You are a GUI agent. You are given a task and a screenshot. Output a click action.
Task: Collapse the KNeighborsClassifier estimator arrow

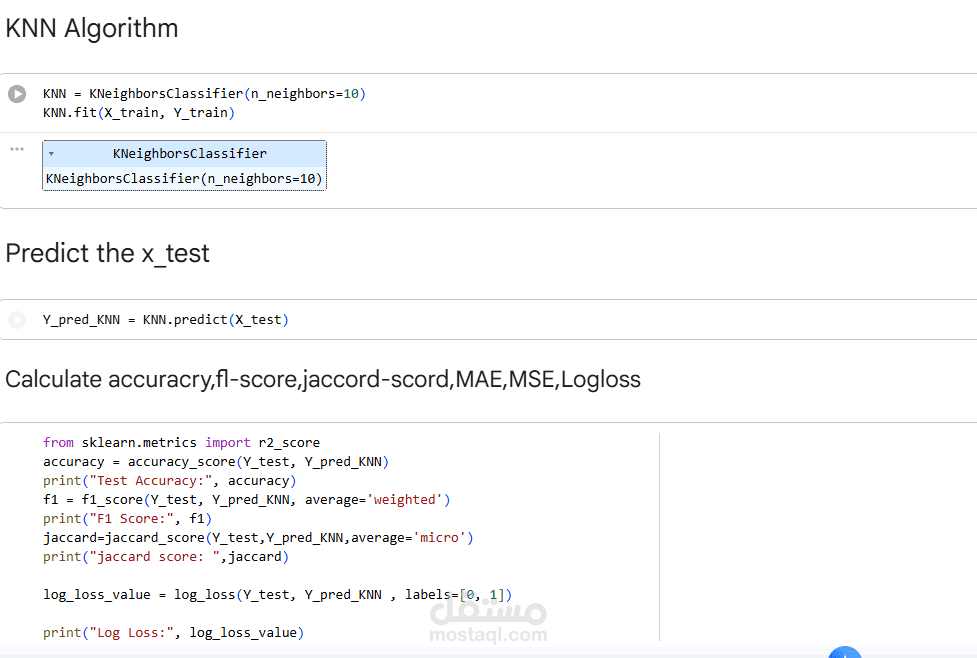pyautogui.click(x=51, y=154)
